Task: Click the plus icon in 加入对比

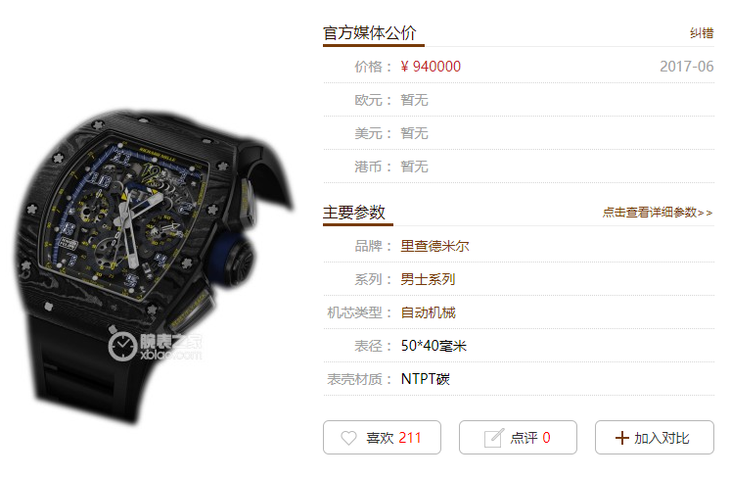Action: [622, 438]
